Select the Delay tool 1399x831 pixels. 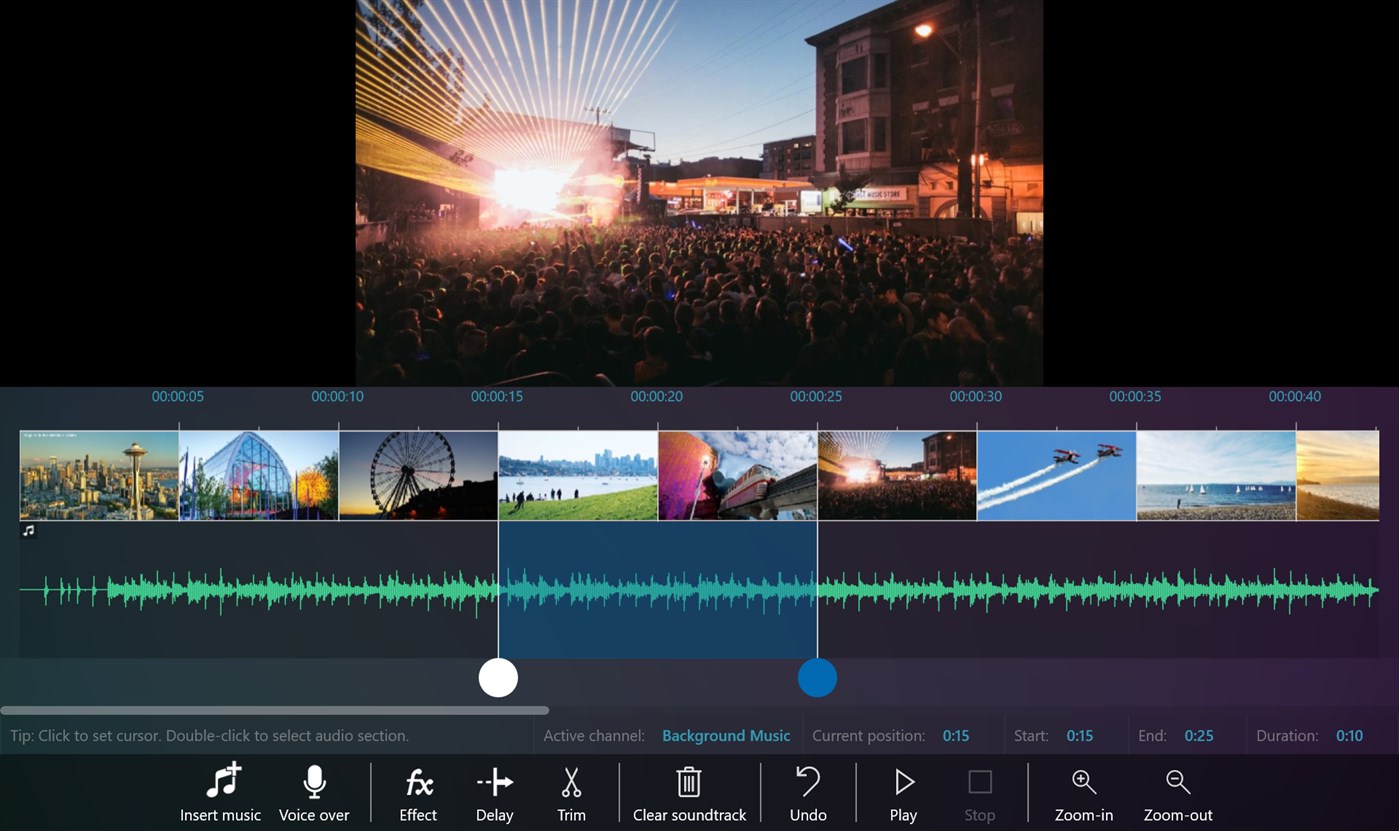tap(494, 790)
